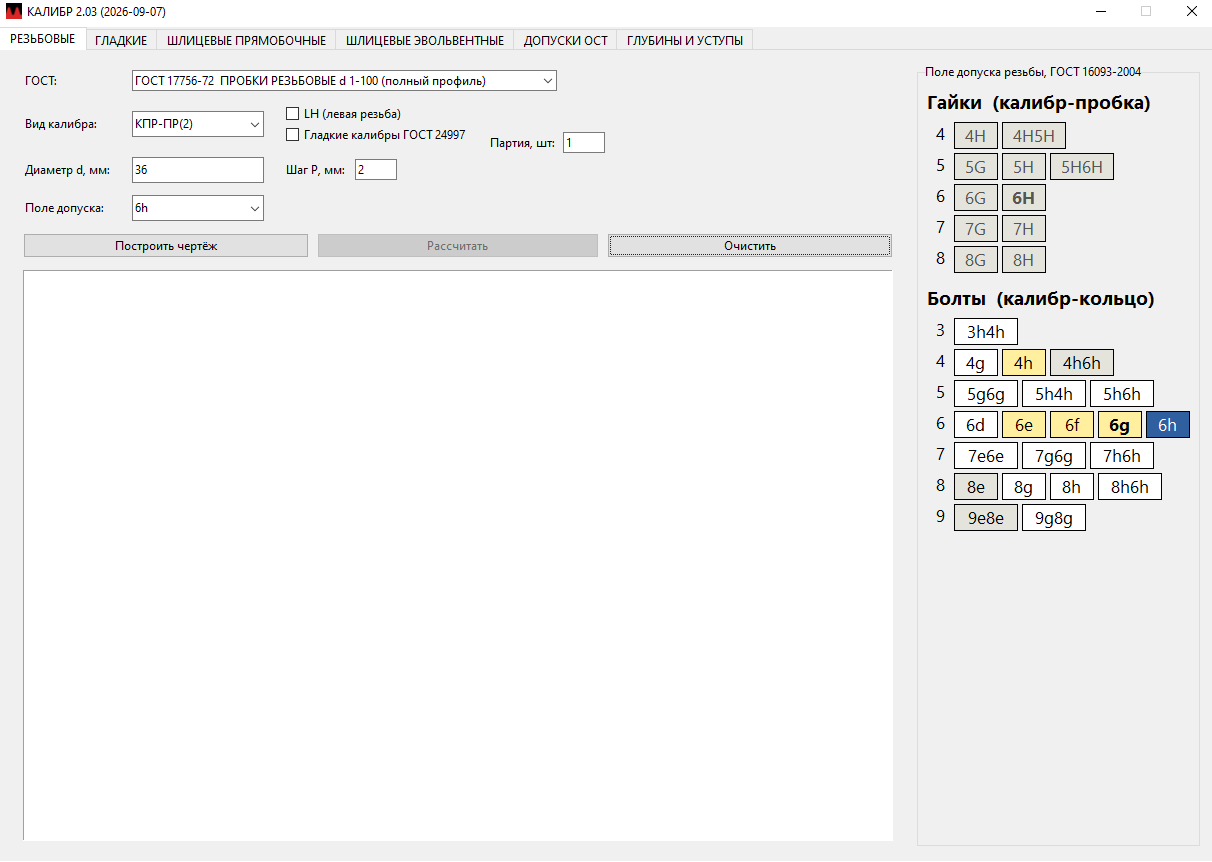Choose bolt tolerance 7h6h
Screen dimensions: 1212x862
pos(1122,456)
